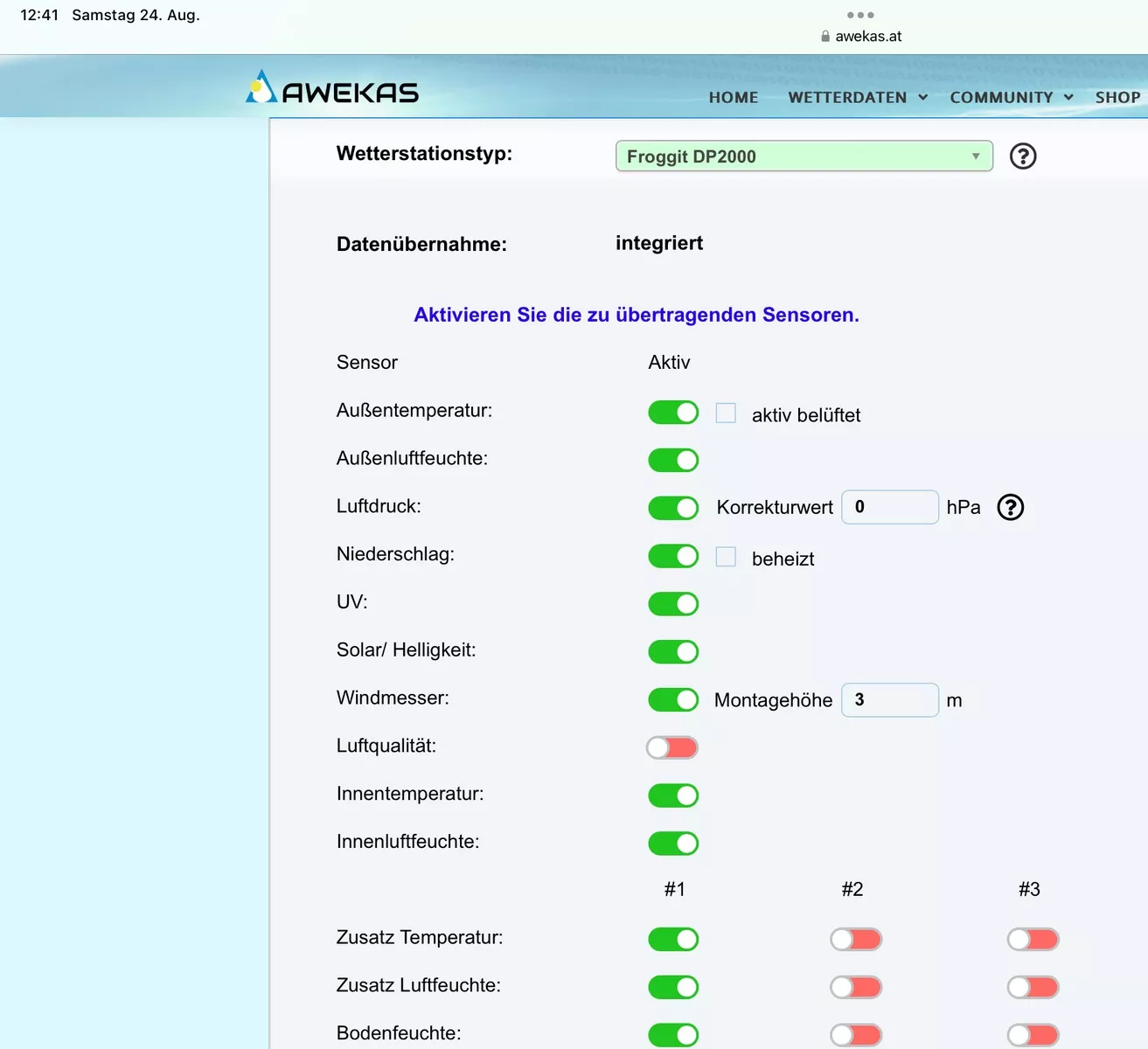This screenshot has height=1049, width=1148.
Task: Tap the lock icon beside awekas.at
Action: coord(825,37)
